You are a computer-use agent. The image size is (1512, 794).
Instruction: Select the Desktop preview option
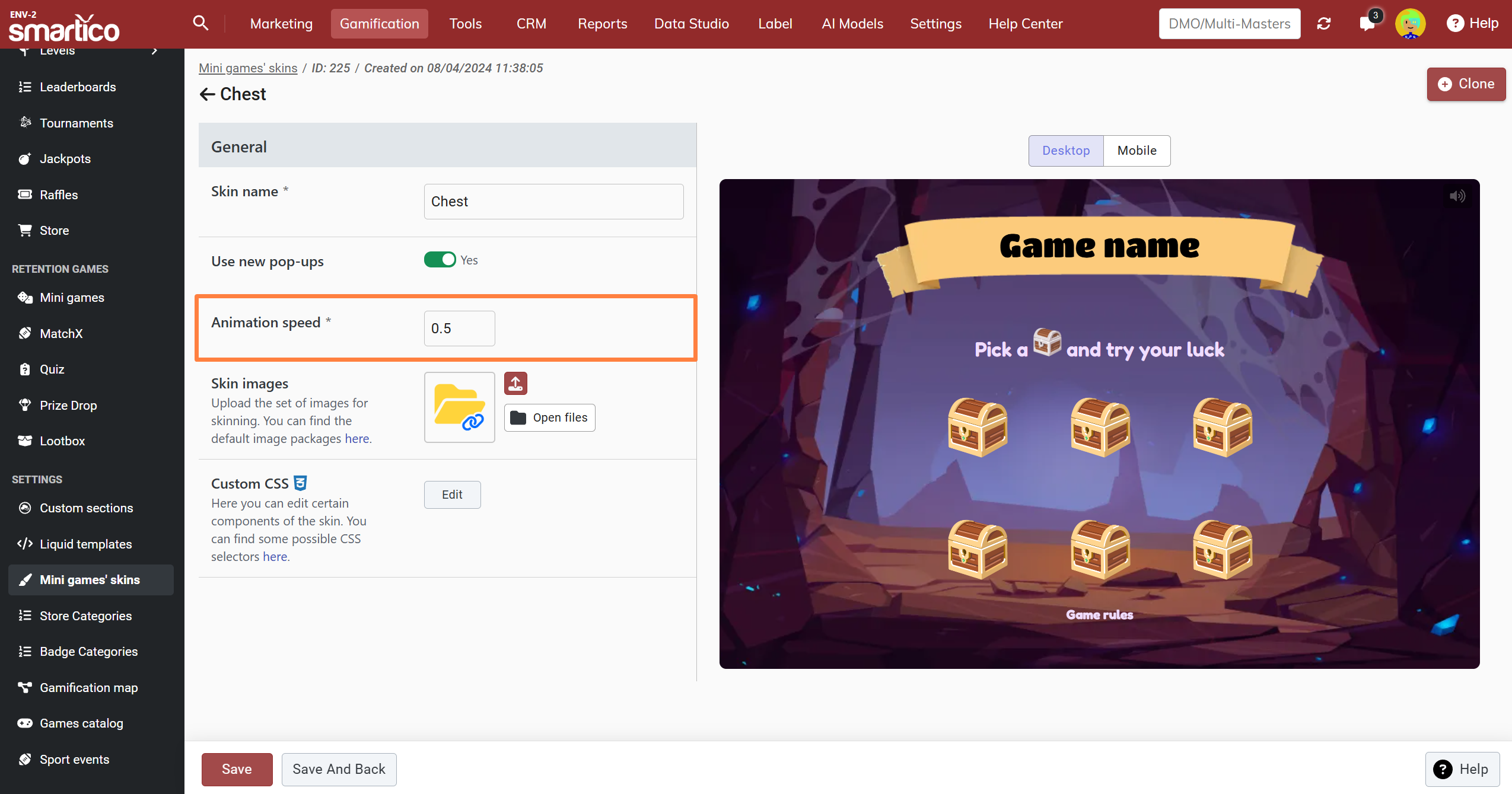pos(1065,151)
